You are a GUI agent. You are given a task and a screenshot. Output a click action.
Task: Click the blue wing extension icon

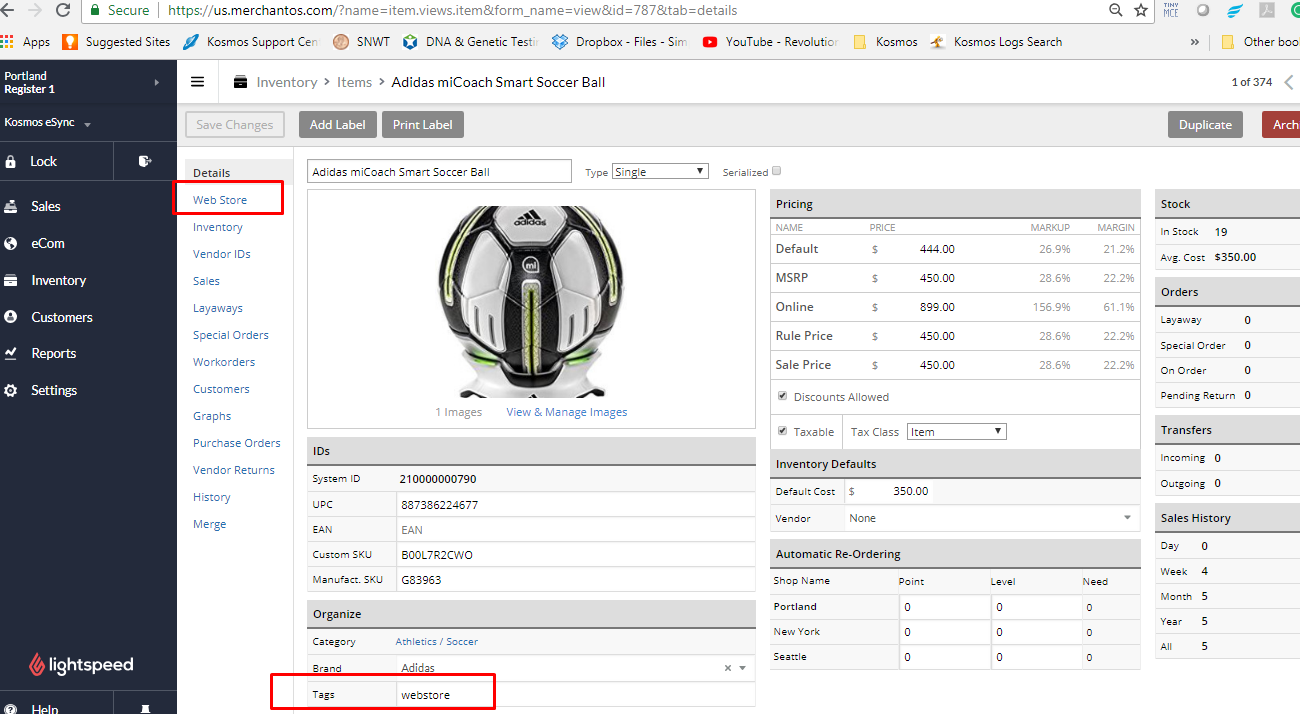click(1235, 10)
